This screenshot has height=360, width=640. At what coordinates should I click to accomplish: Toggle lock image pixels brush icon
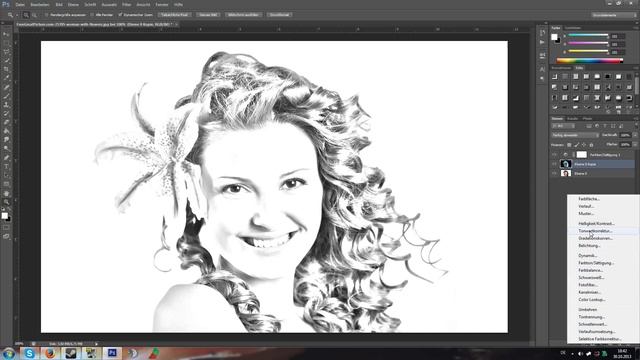(576, 145)
